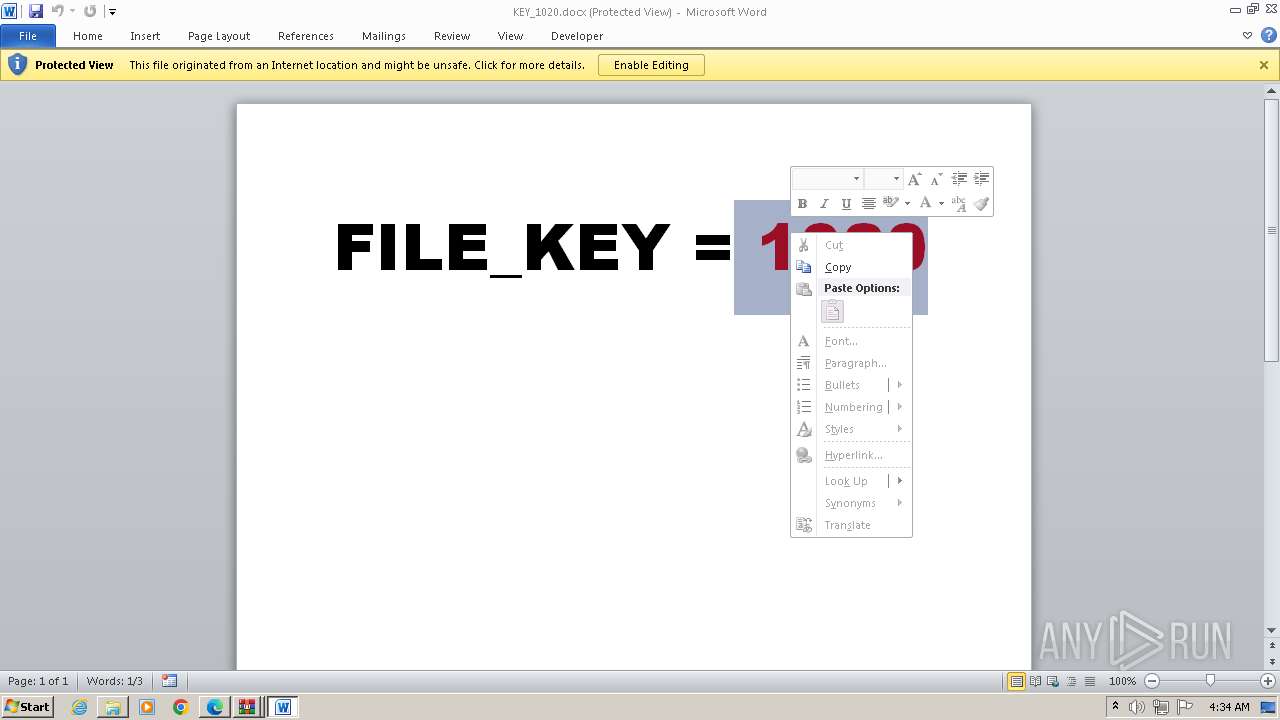The width and height of the screenshot is (1280, 720).
Task: Select Font... in the context menu
Action: point(851,341)
